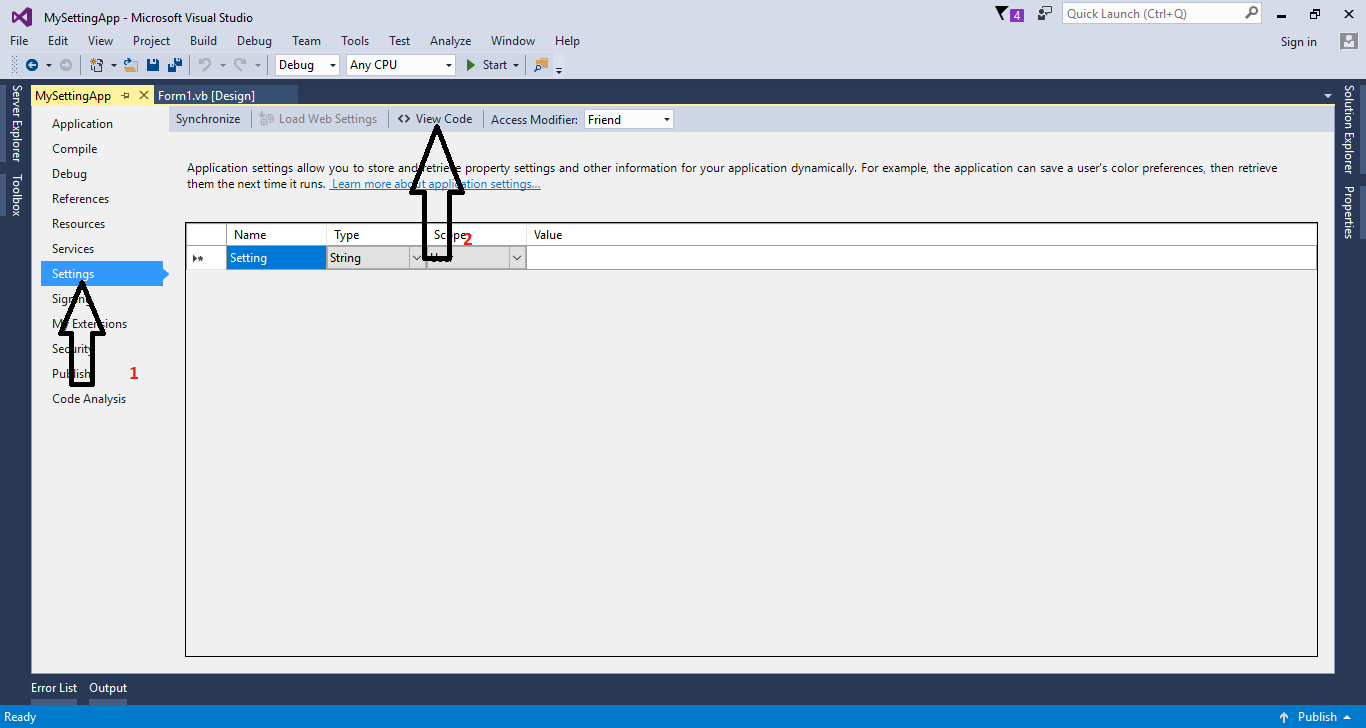Click the Save All icon

tap(175, 65)
